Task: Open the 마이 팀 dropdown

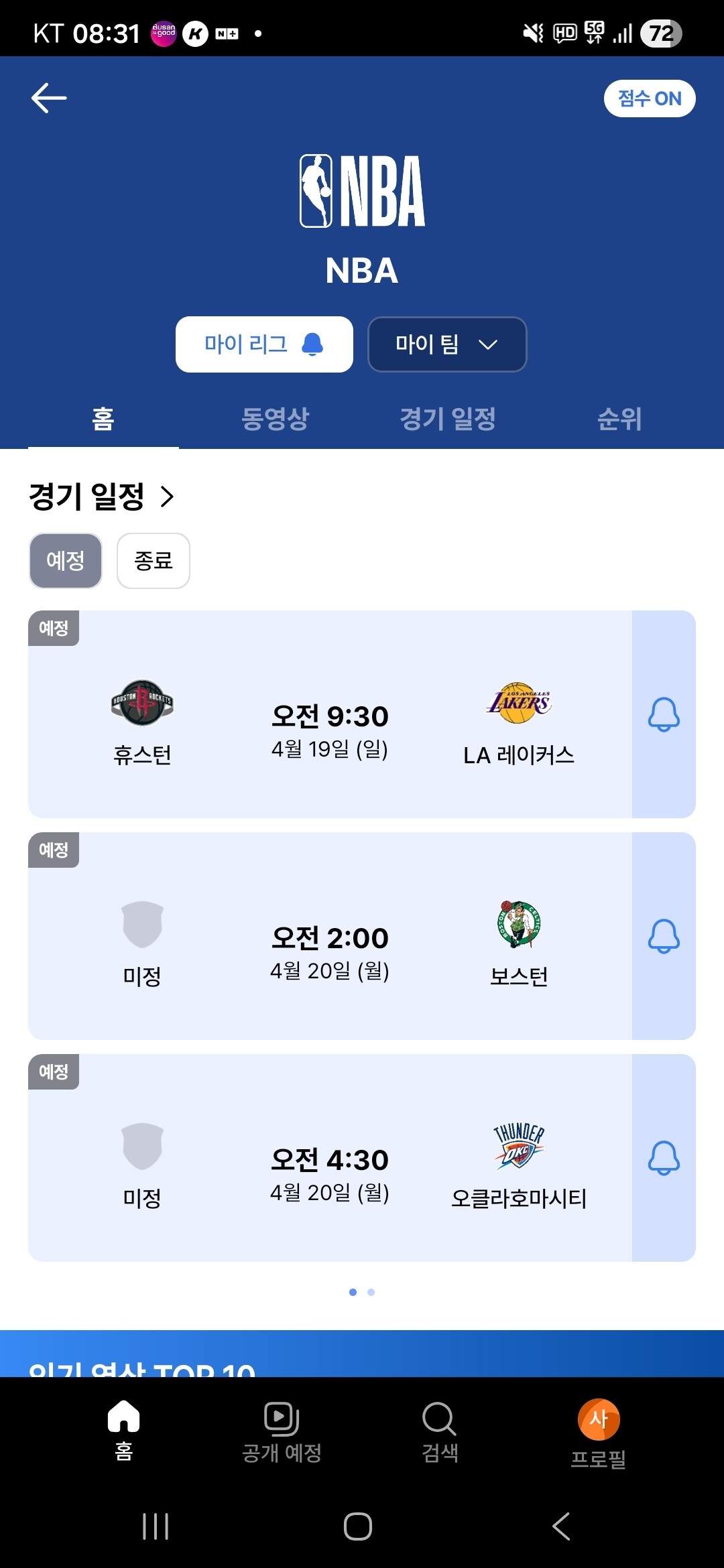Action: click(x=447, y=344)
